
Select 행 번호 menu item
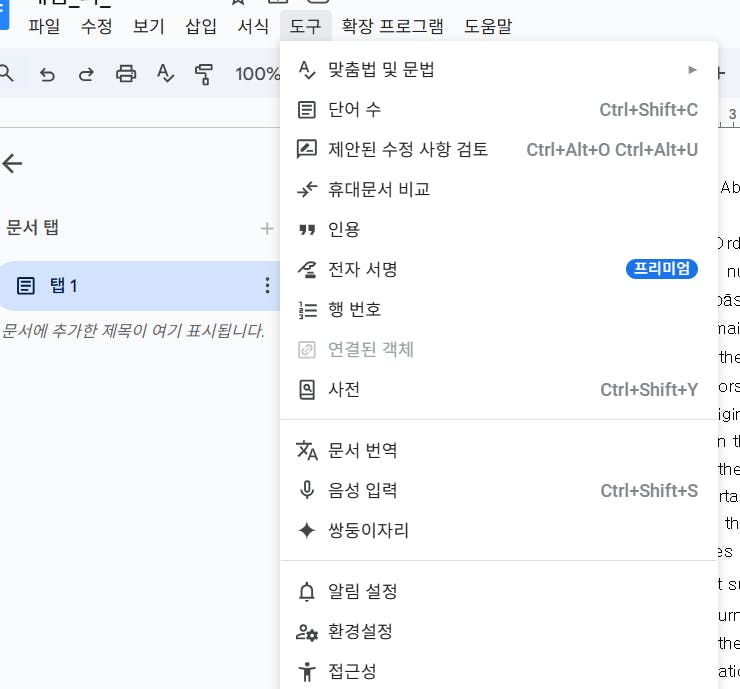coord(498,310)
